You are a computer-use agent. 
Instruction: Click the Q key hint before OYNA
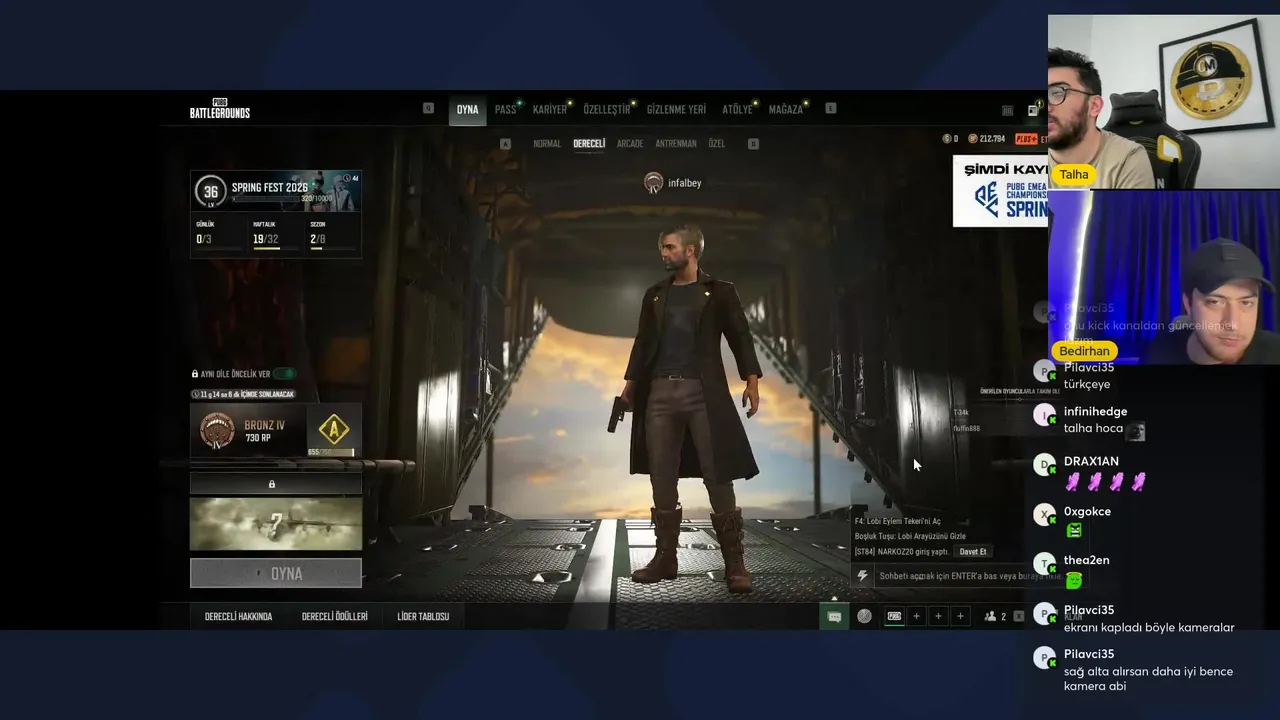point(428,108)
